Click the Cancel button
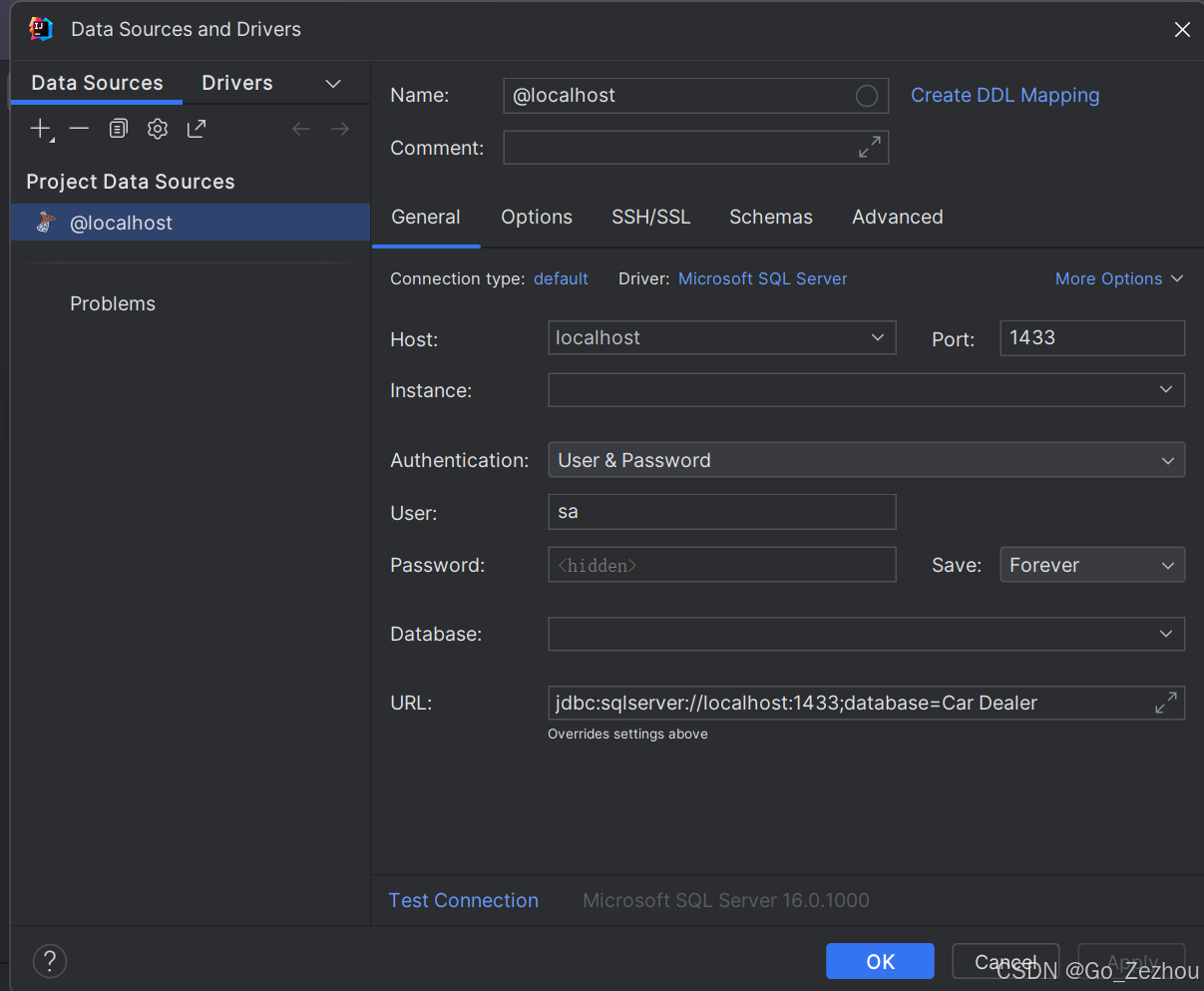This screenshot has height=991, width=1204. [x=1005, y=961]
